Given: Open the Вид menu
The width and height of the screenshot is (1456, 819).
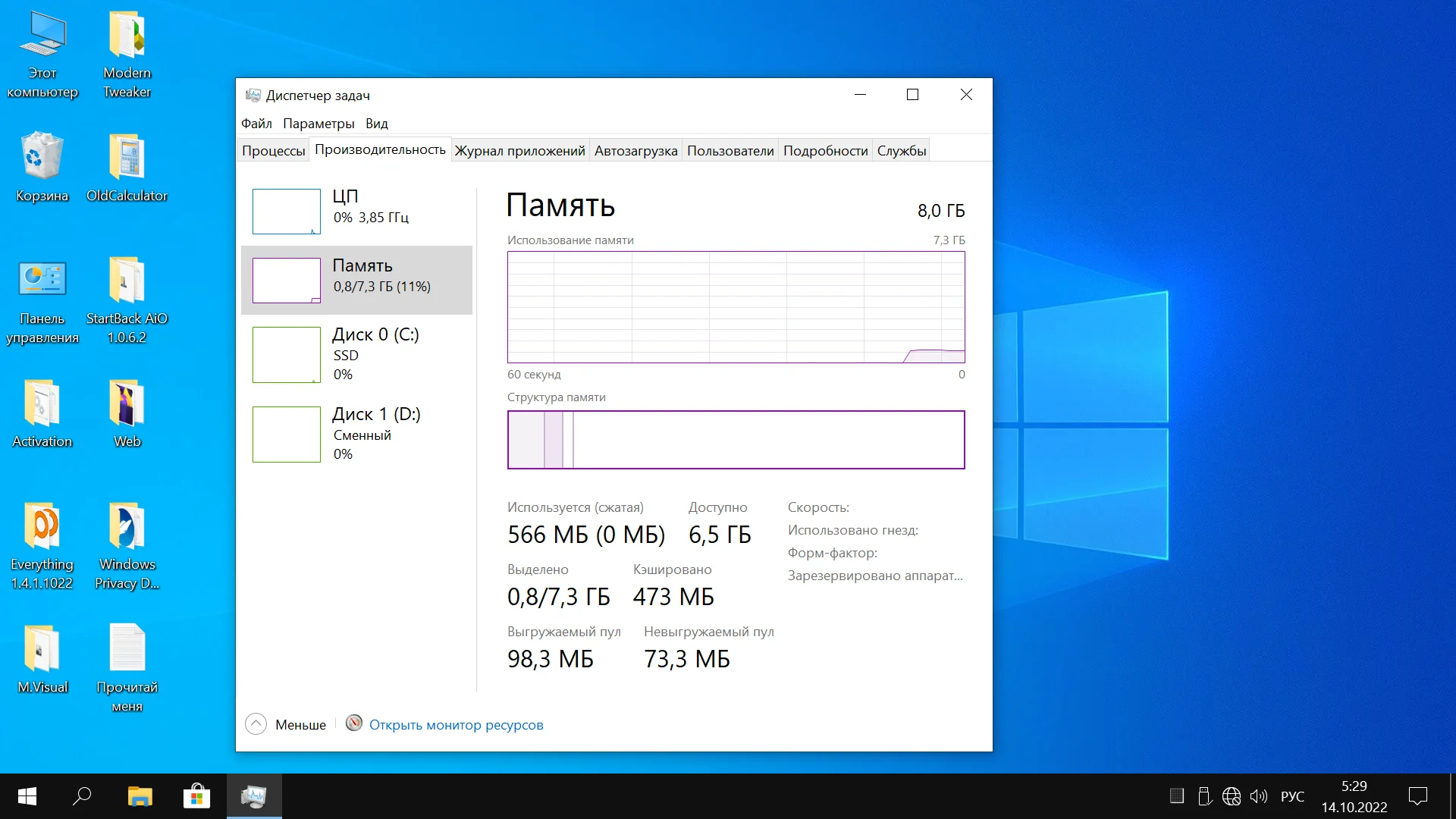Looking at the screenshot, I should (x=376, y=124).
